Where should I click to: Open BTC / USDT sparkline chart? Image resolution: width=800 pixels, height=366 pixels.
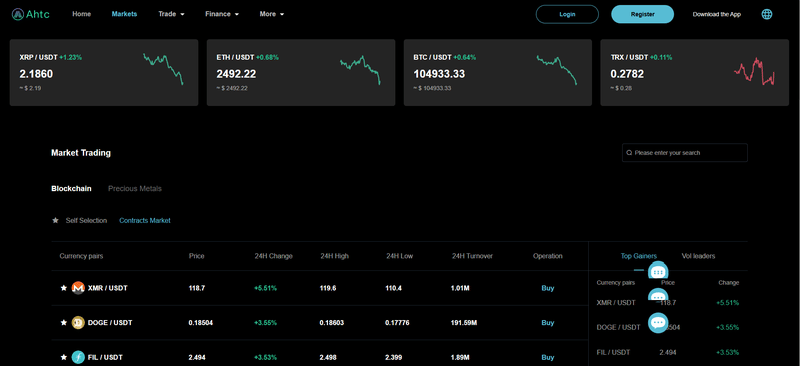tap(557, 69)
